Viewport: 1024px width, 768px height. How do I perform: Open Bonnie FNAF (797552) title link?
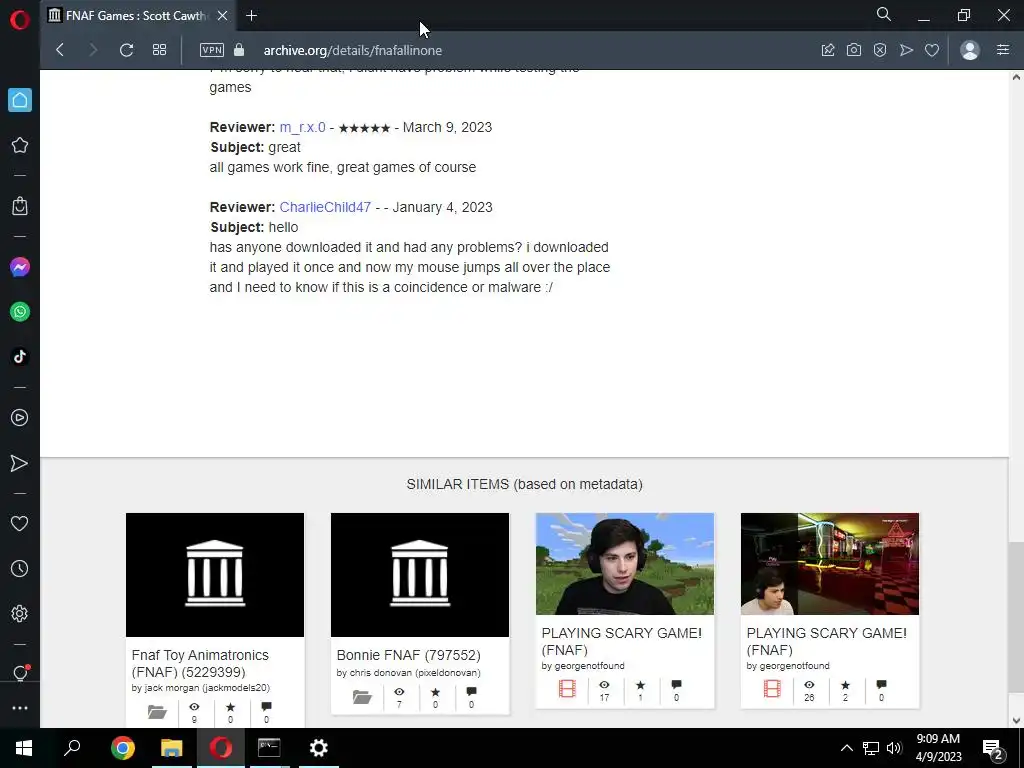(408, 655)
